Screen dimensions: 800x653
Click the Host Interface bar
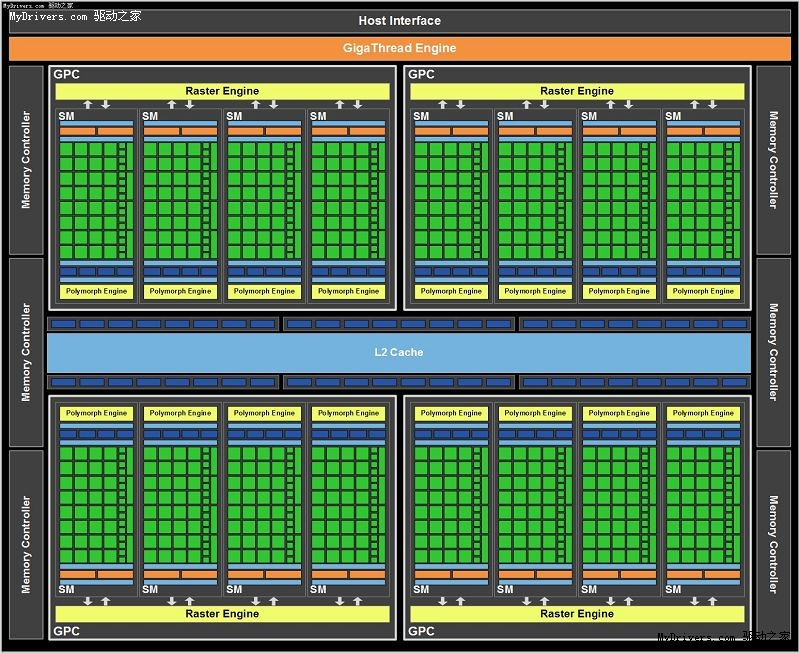[400, 21]
